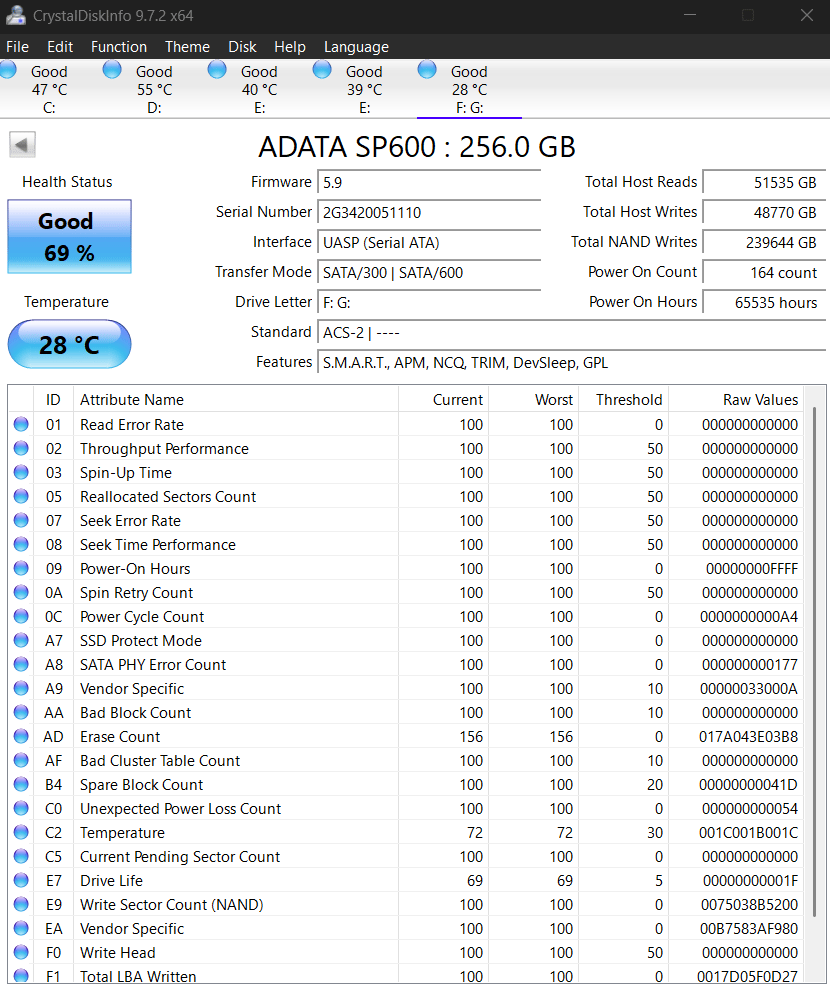Open the Edit menu

[60, 47]
